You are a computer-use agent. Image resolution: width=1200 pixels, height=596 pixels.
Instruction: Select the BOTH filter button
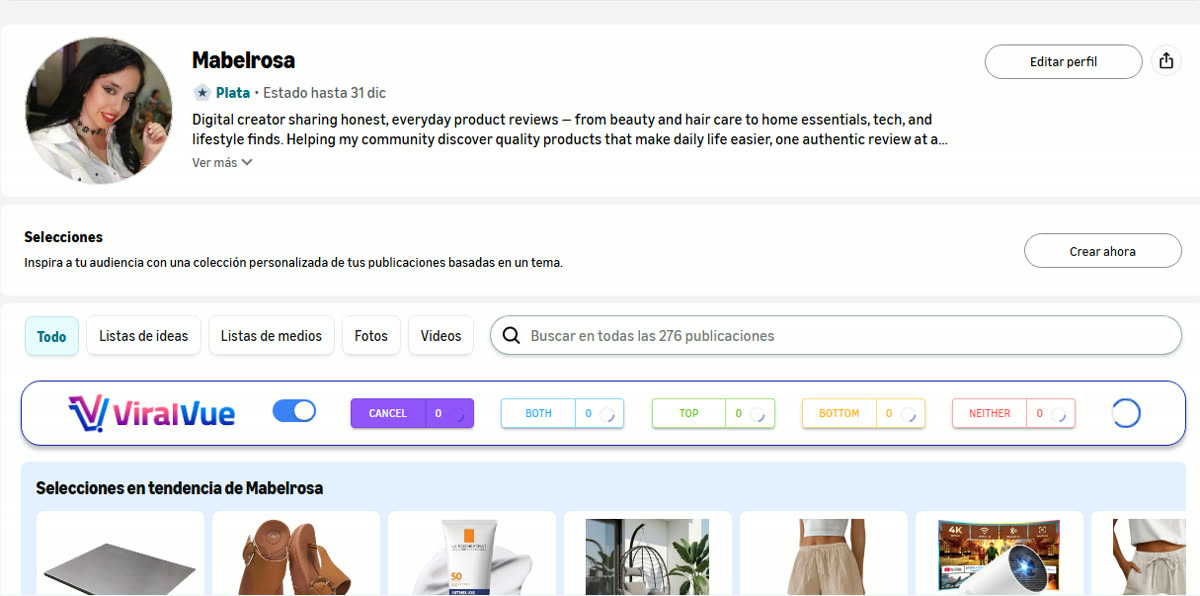coord(538,413)
